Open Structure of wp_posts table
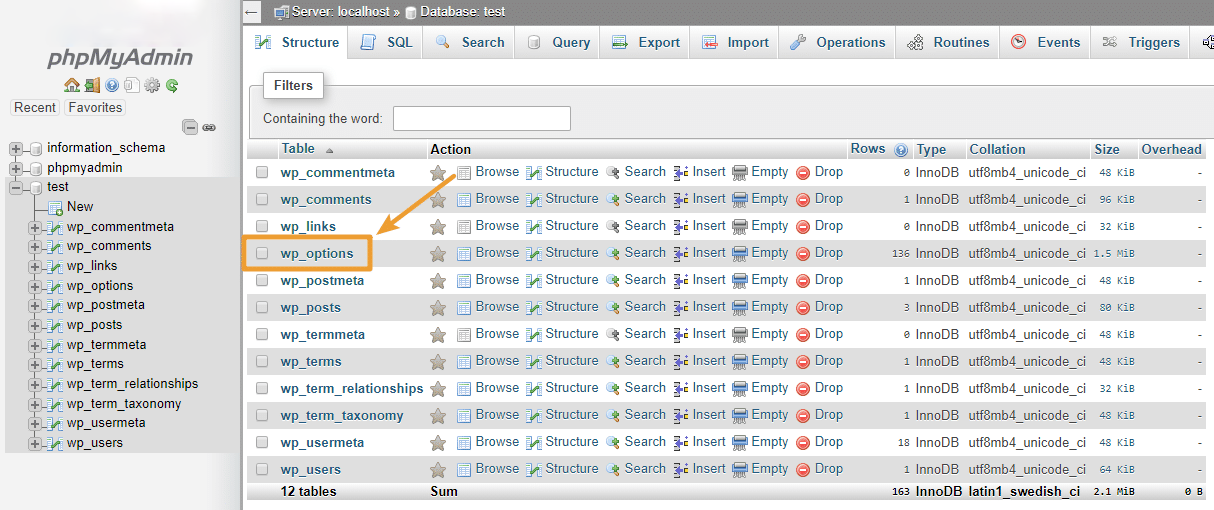This screenshot has width=1214, height=510. pos(562,307)
